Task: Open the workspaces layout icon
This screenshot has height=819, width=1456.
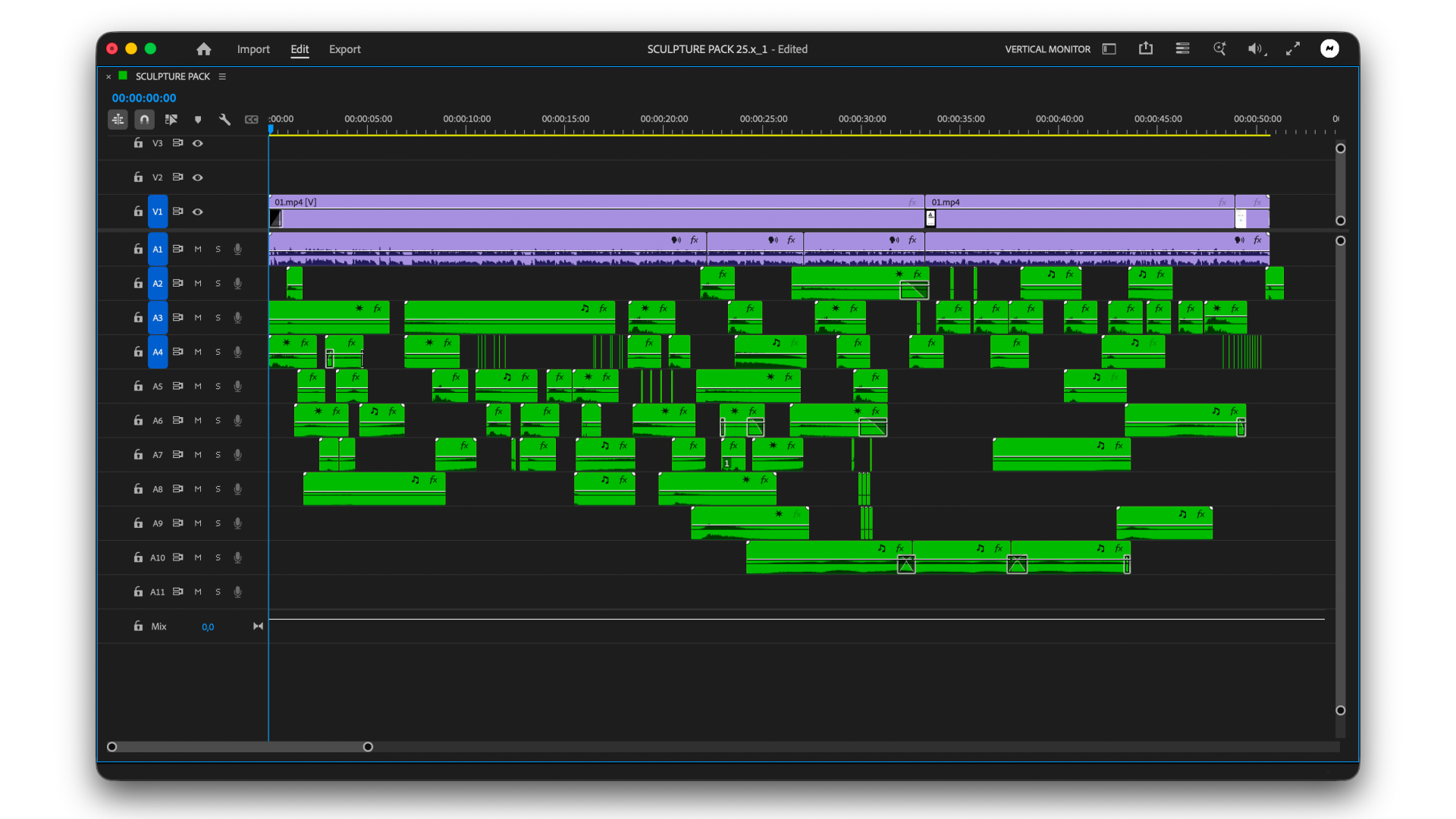Action: point(1109,49)
